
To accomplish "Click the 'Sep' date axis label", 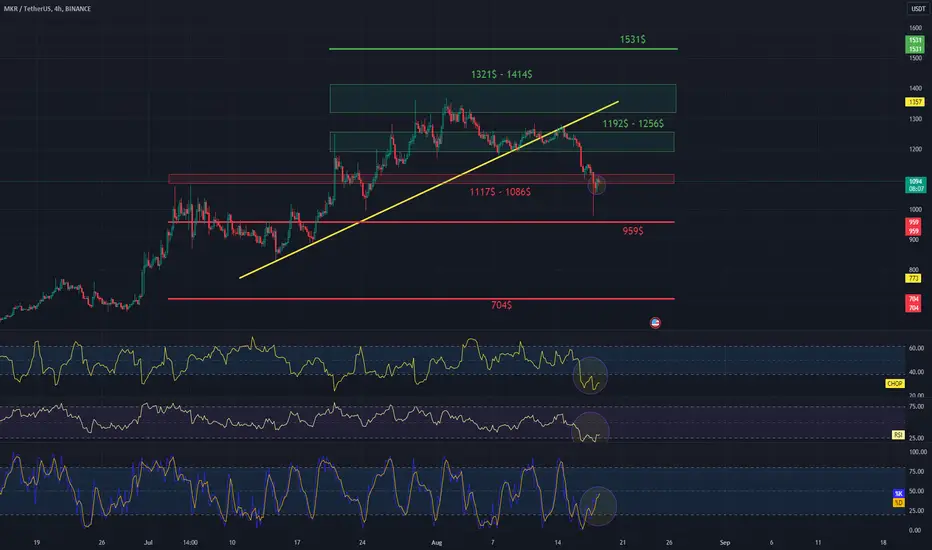I will pos(725,542).
